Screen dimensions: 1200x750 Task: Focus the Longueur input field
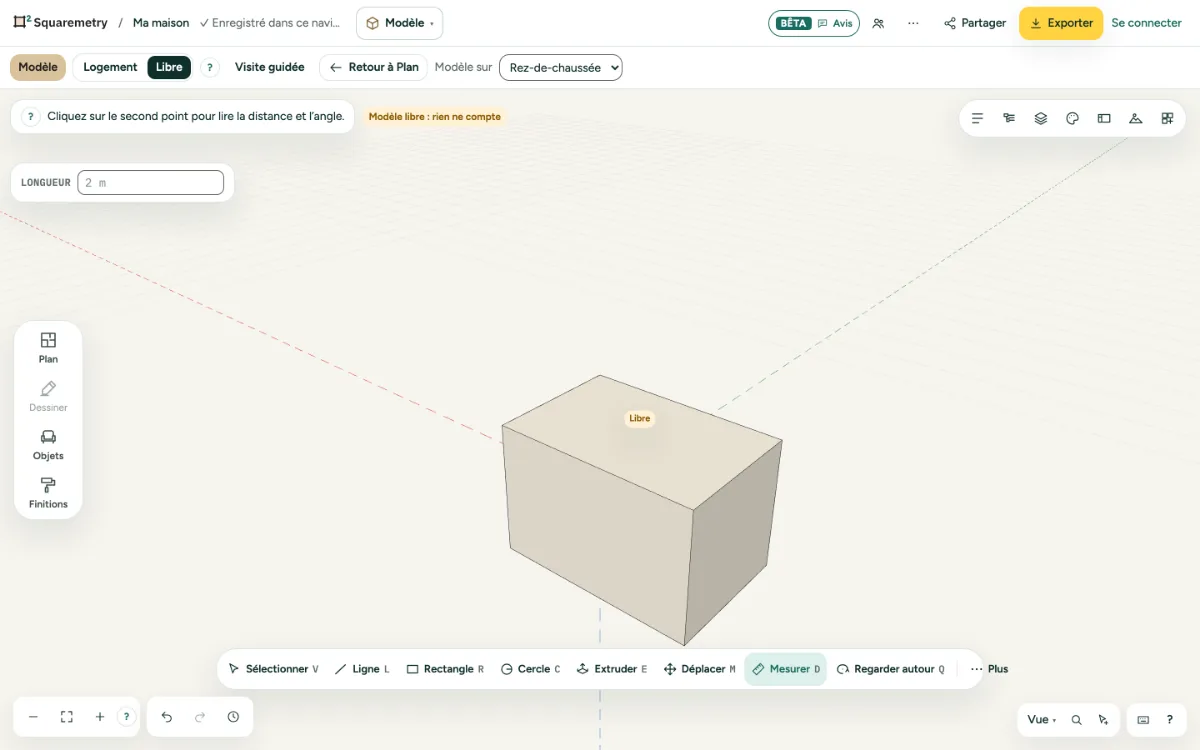tap(151, 183)
